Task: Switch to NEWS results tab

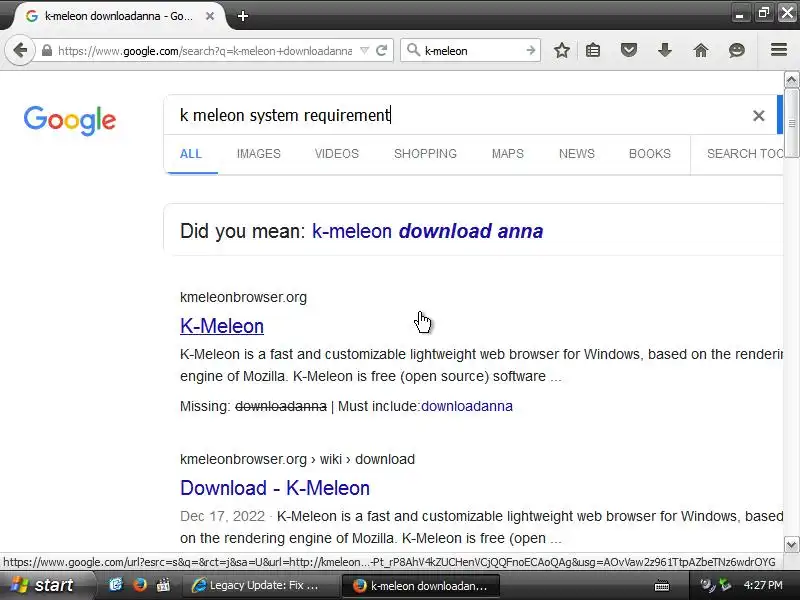Action: pyautogui.click(x=577, y=154)
